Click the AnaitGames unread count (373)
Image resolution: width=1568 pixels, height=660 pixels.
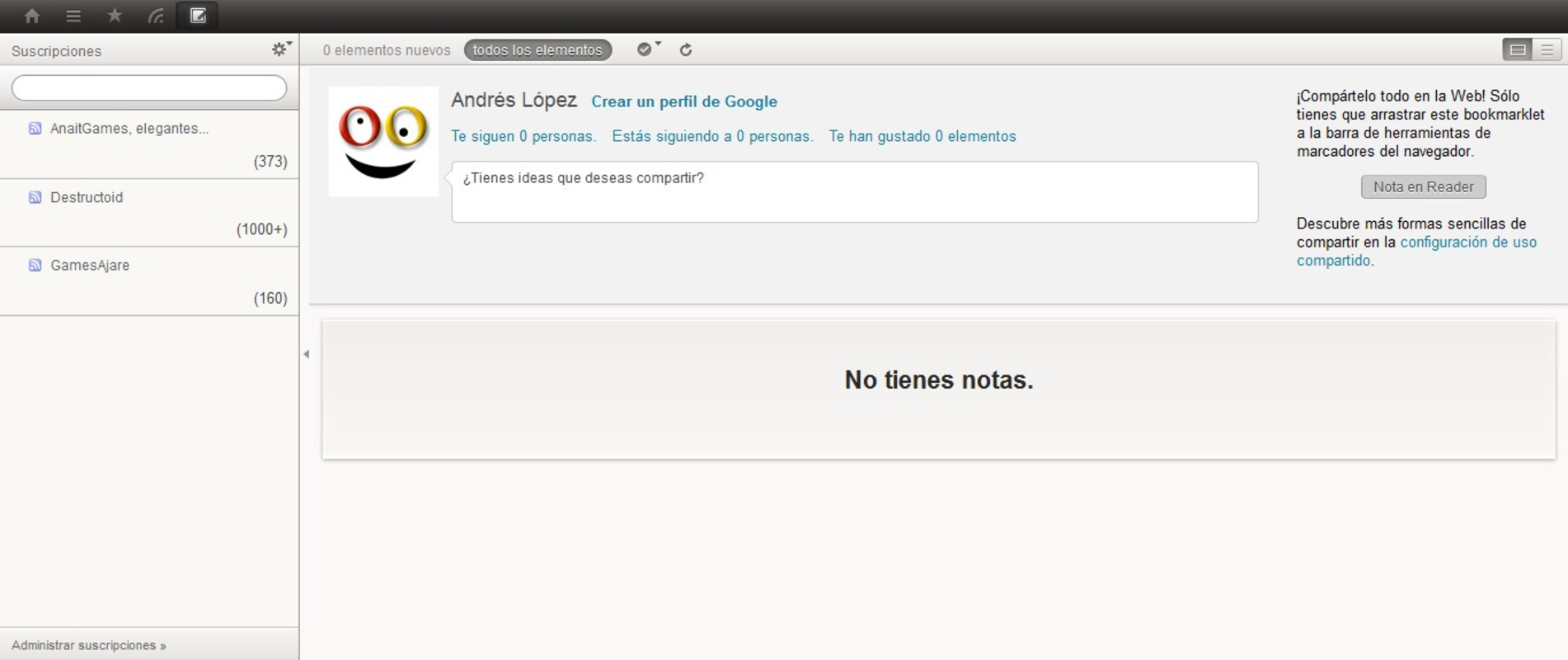(270, 162)
